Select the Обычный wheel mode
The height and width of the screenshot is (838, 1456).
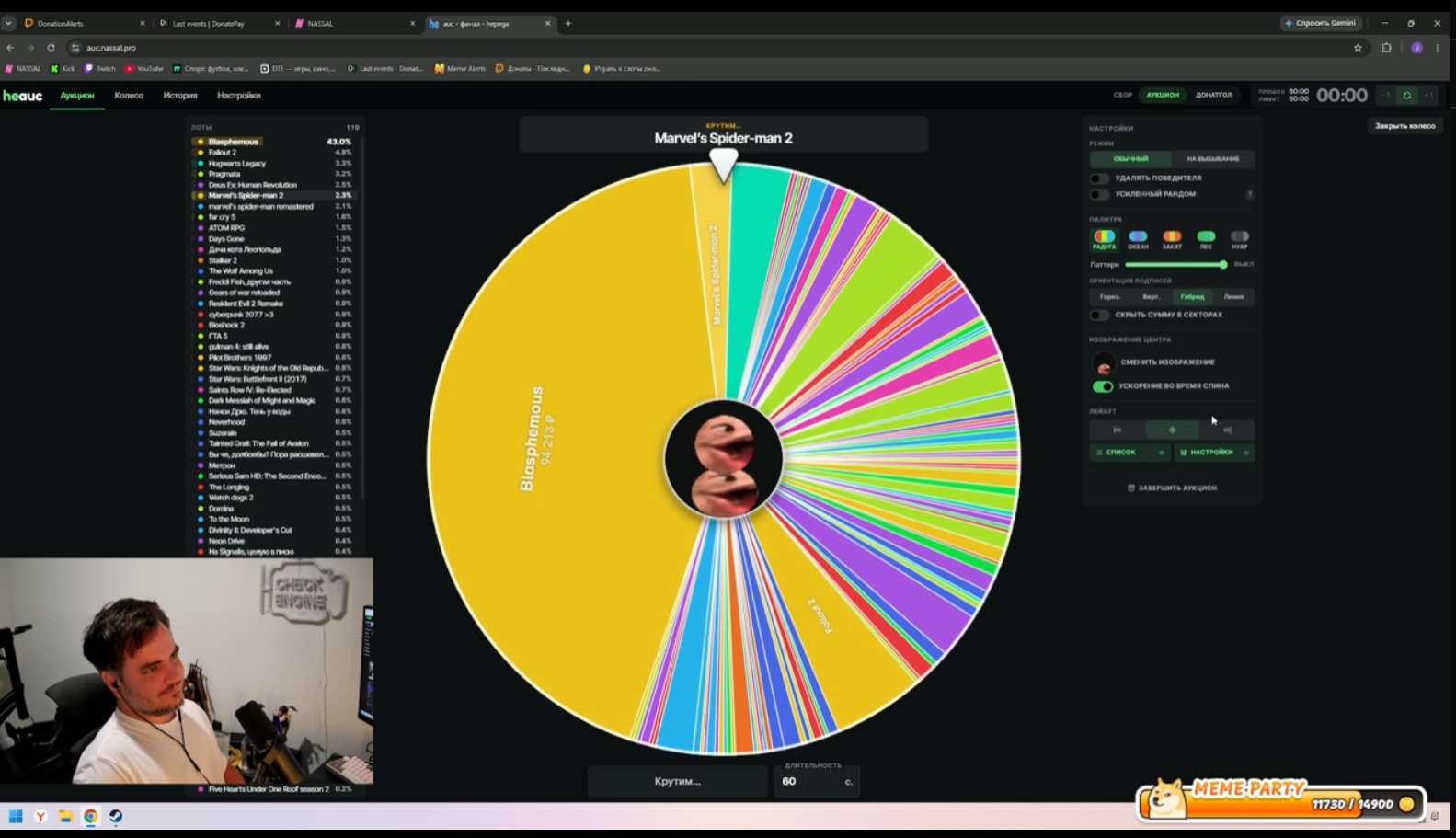[1130, 159]
